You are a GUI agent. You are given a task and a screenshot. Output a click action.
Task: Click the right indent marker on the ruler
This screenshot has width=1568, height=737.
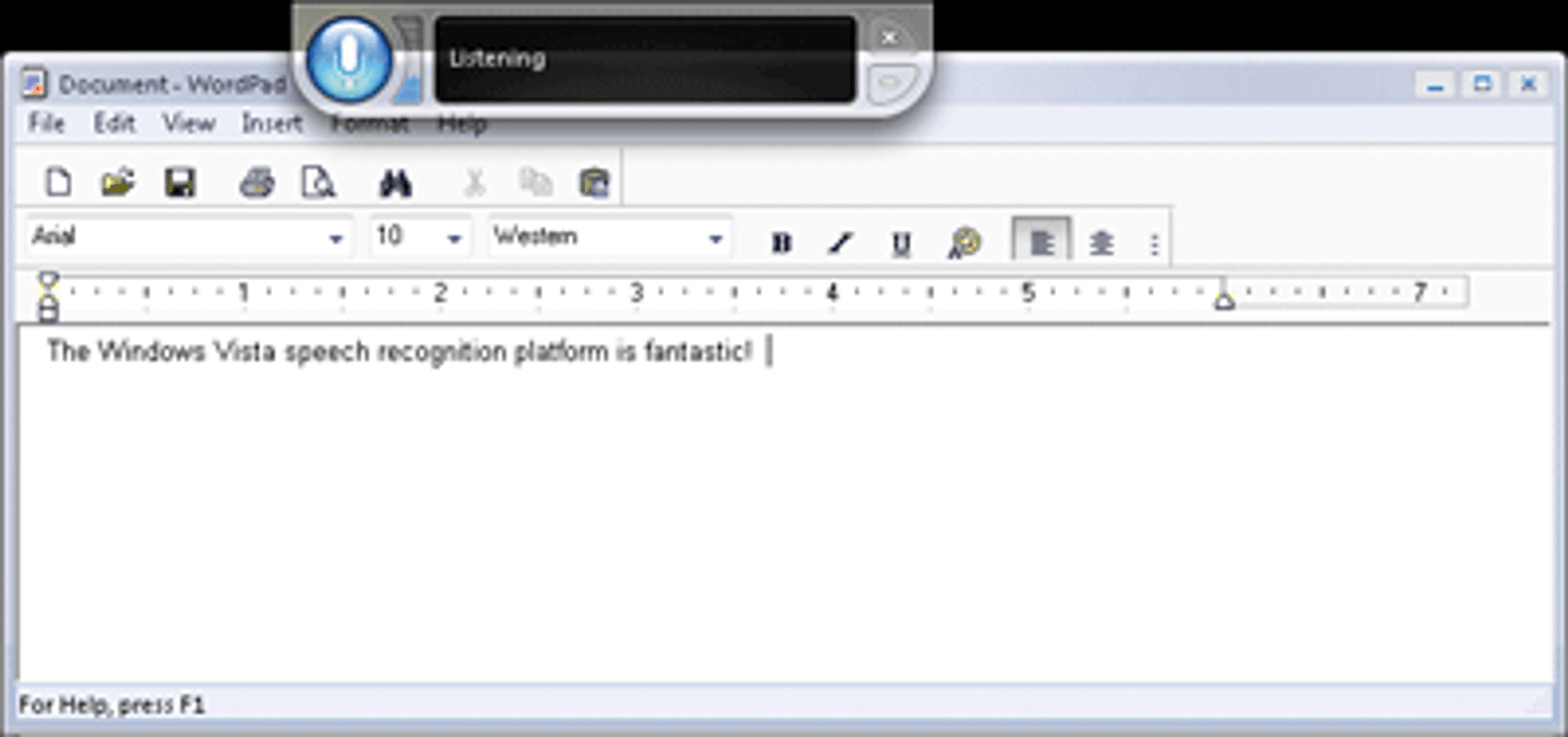point(1225,300)
